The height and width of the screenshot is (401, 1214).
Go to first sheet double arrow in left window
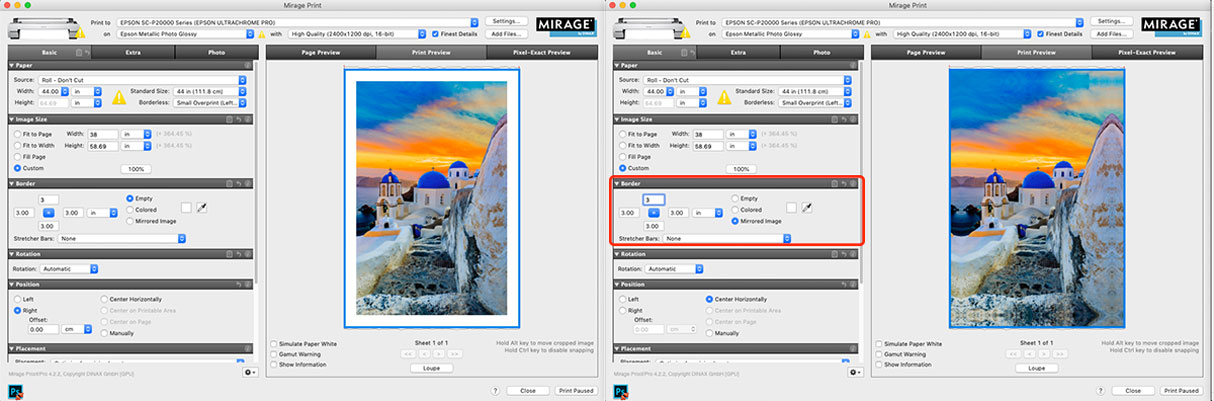(x=407, y=353)
